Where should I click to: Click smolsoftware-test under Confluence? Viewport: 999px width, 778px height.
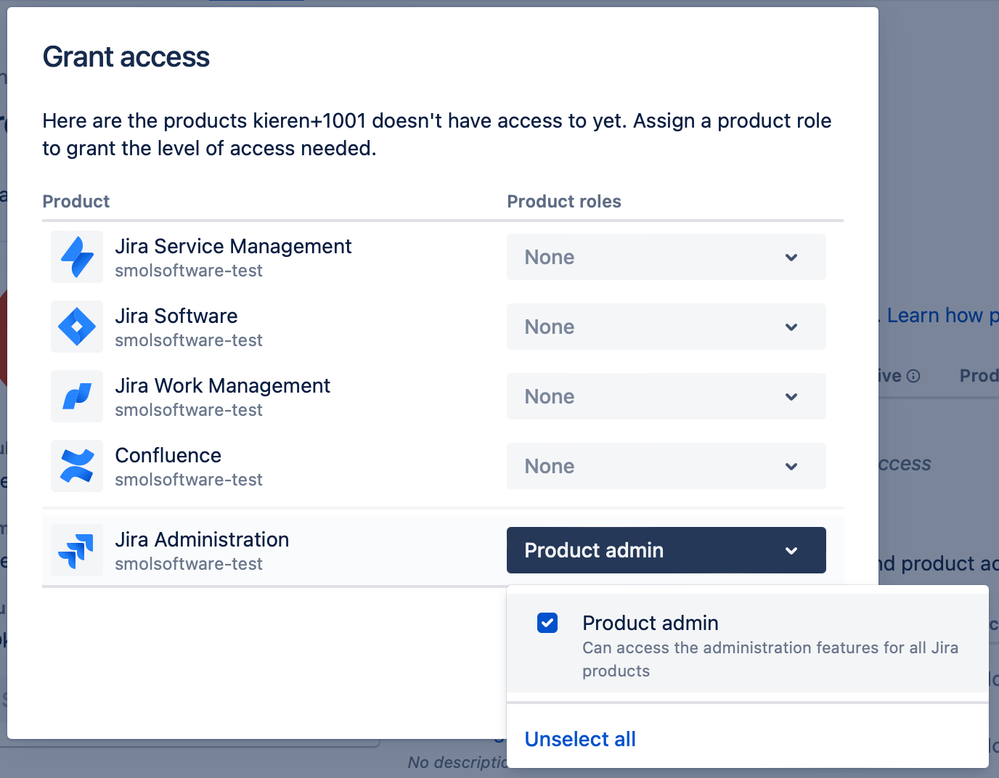tap(189, 479)
